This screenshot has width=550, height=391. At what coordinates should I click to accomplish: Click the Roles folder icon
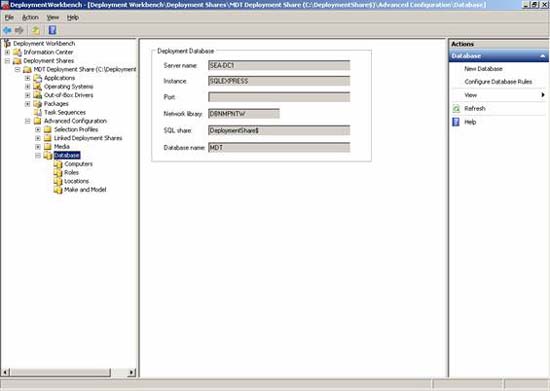58,173
